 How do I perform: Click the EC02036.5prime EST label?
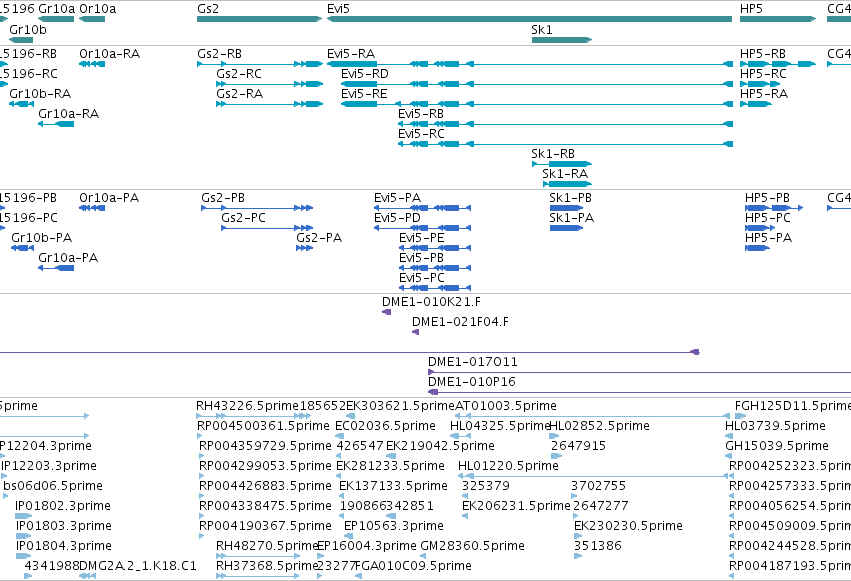pyautogui.click(x=385, y=426)
